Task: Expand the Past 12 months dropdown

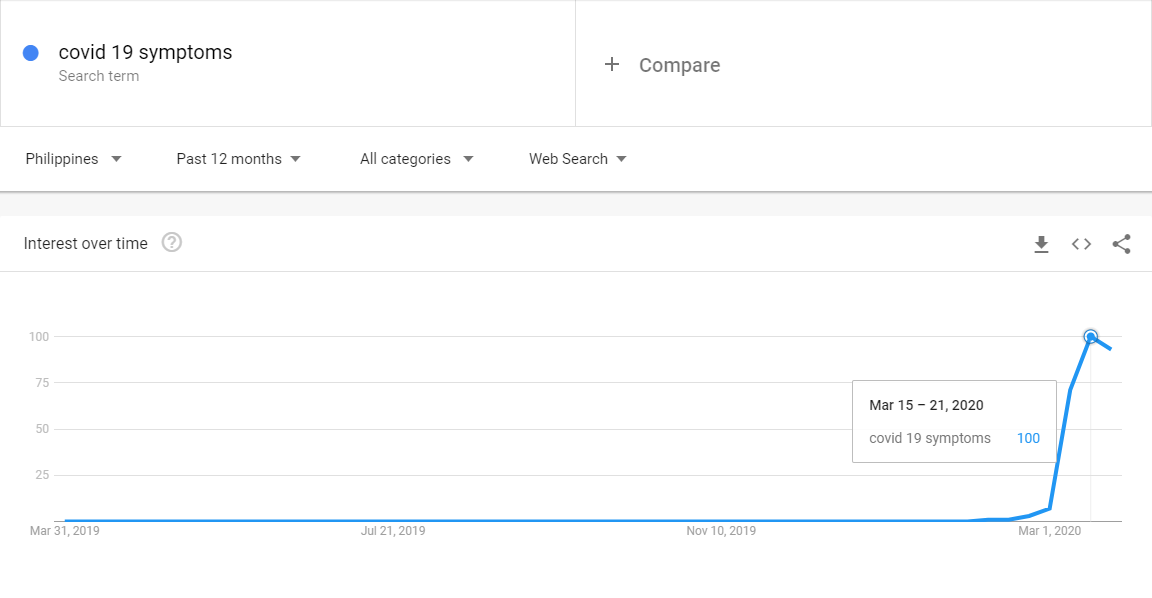Action: (238, 159)
